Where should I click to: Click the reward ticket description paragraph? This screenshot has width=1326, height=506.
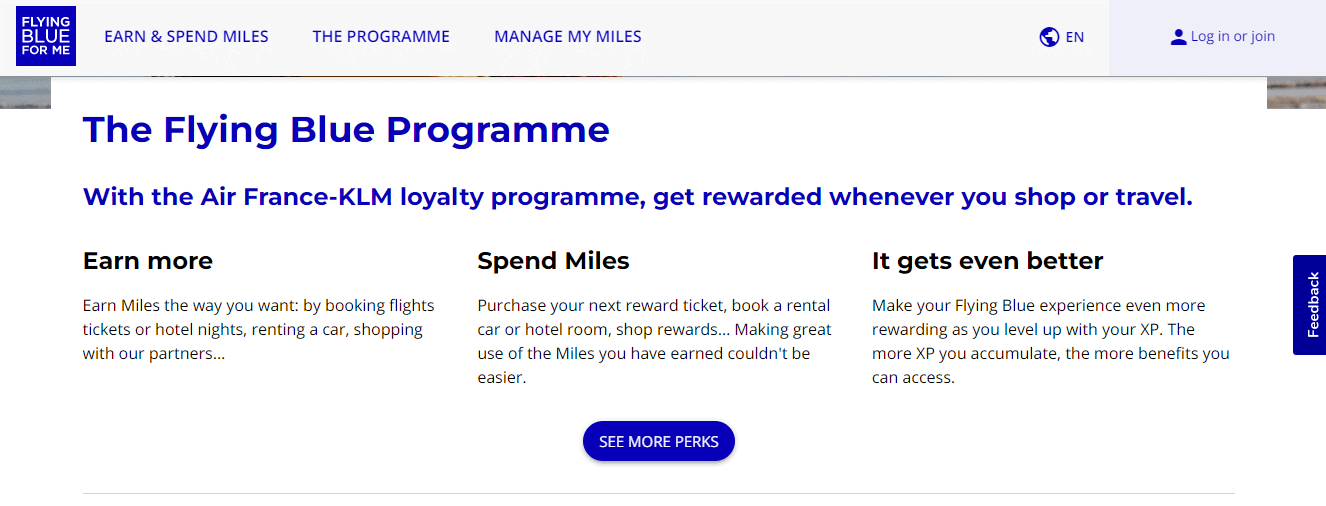[654, 342]
